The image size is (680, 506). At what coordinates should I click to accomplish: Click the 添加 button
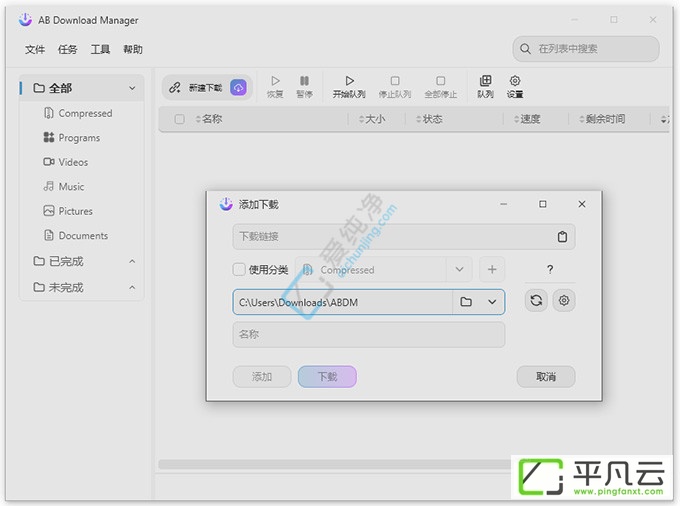tap(262, 376)
